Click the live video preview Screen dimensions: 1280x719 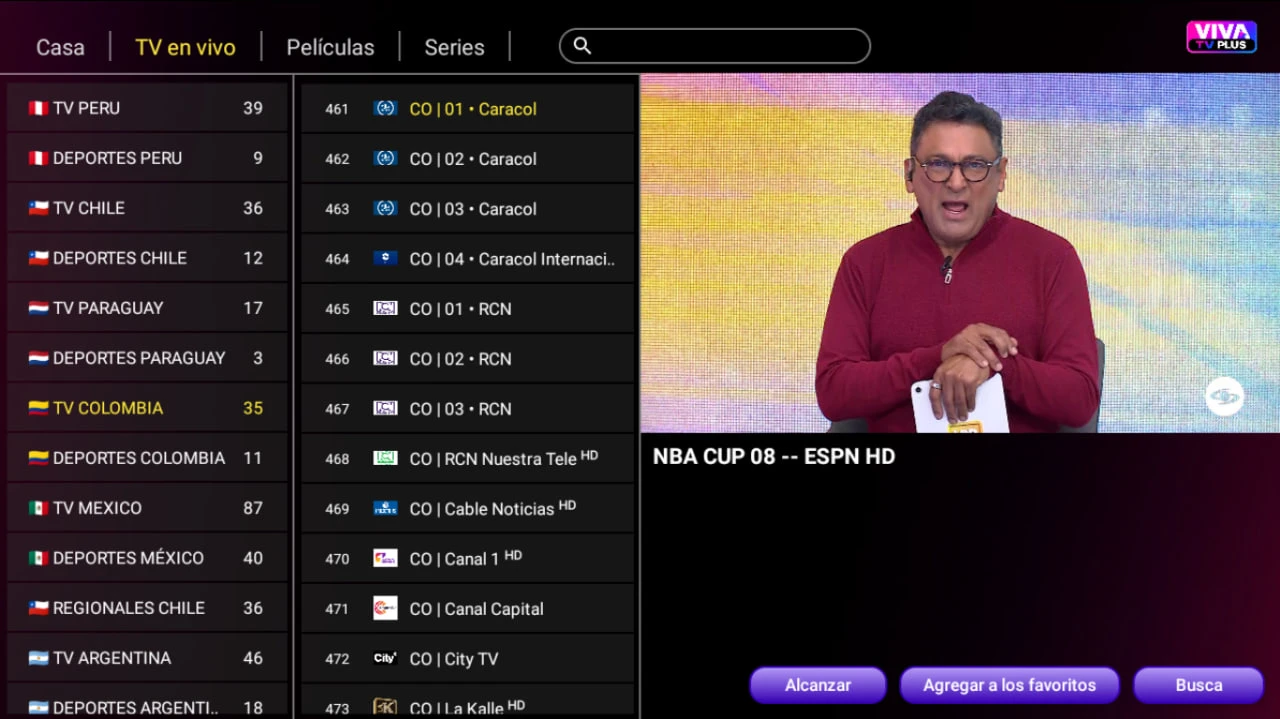coord(960,253)
